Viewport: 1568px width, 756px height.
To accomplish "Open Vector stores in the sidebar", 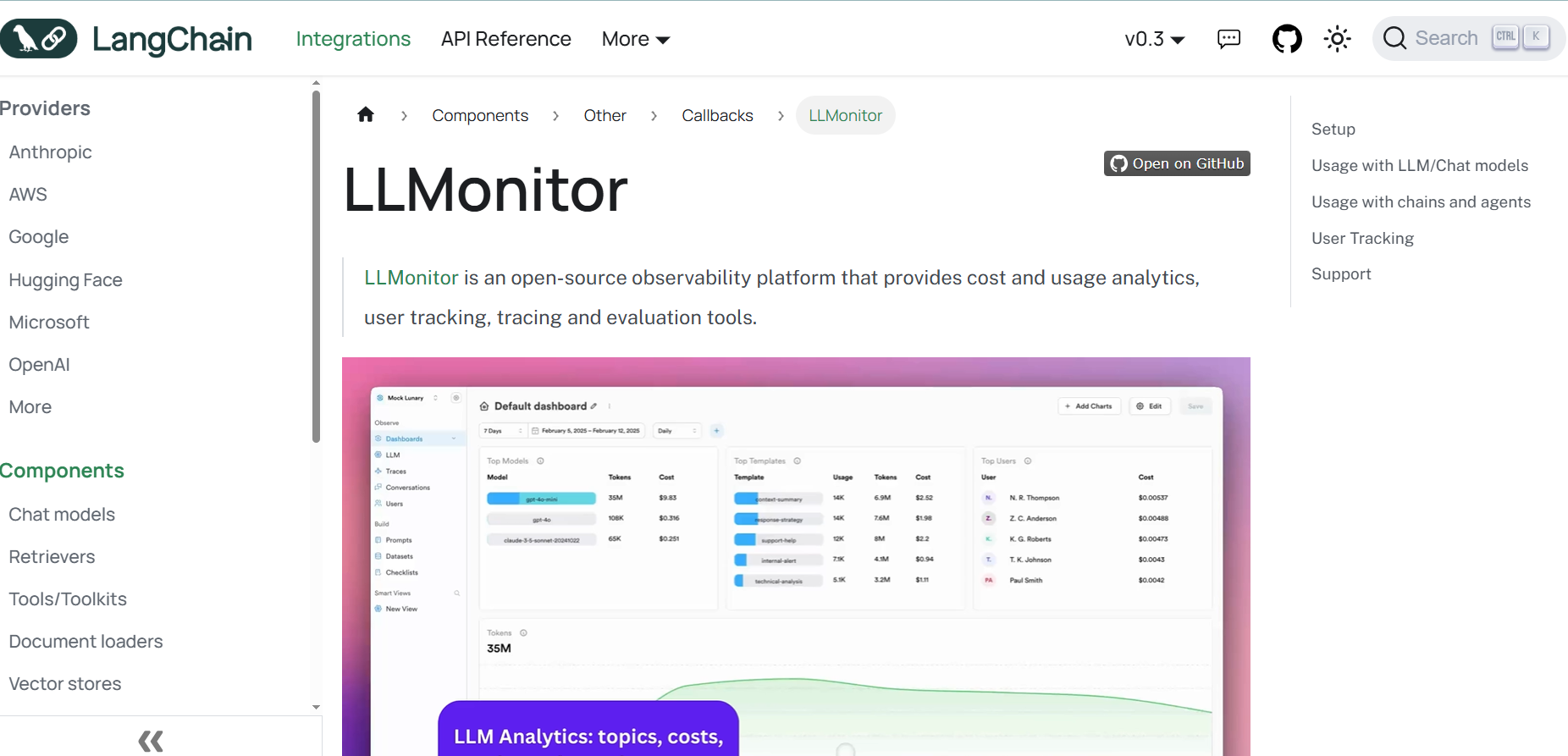I will 64,684.
